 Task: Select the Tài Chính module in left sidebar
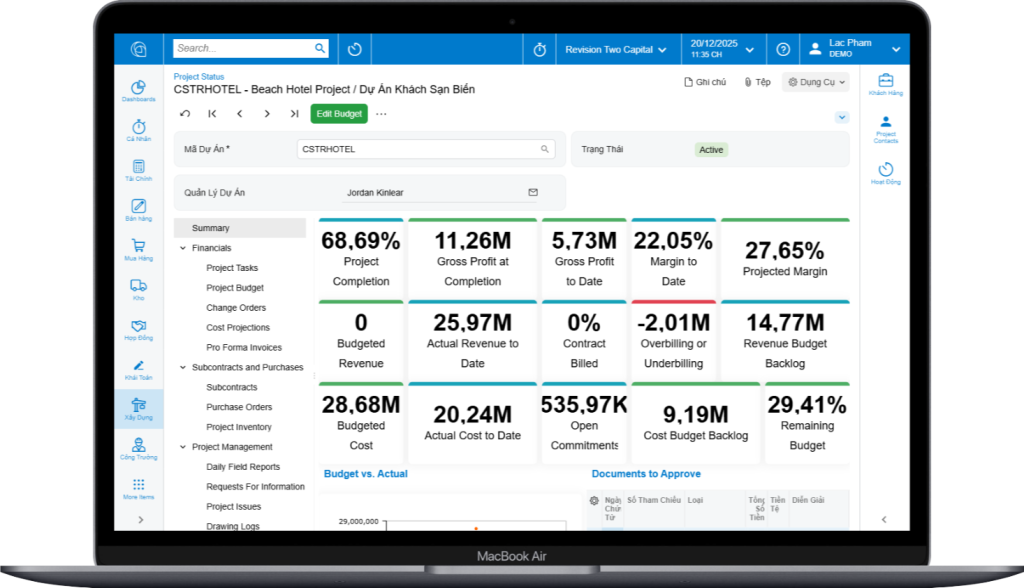(138, 170)
